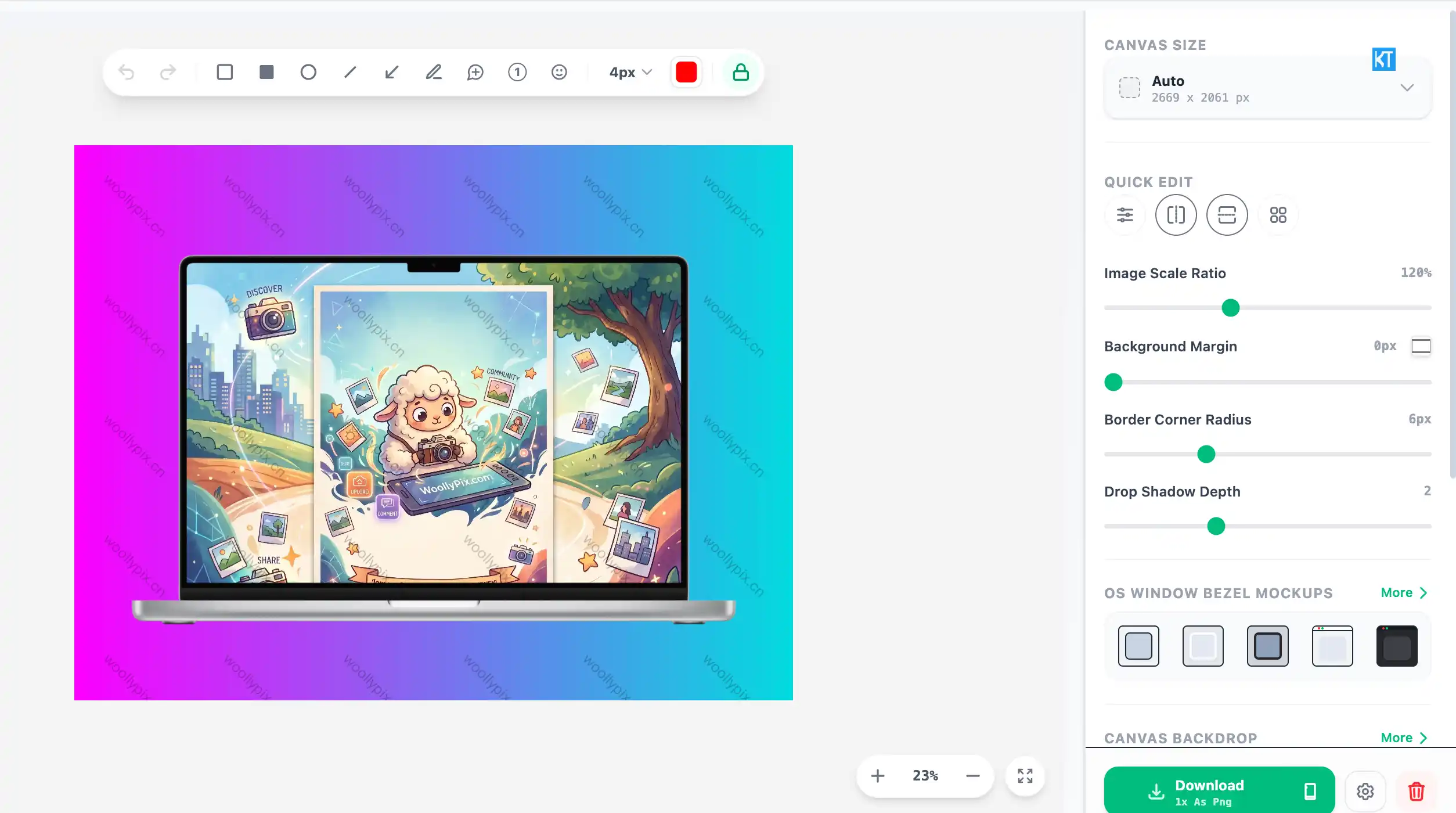Zoom in with the plus button
The width and height of the screenshot is (1456, 813).
(878, 776)
